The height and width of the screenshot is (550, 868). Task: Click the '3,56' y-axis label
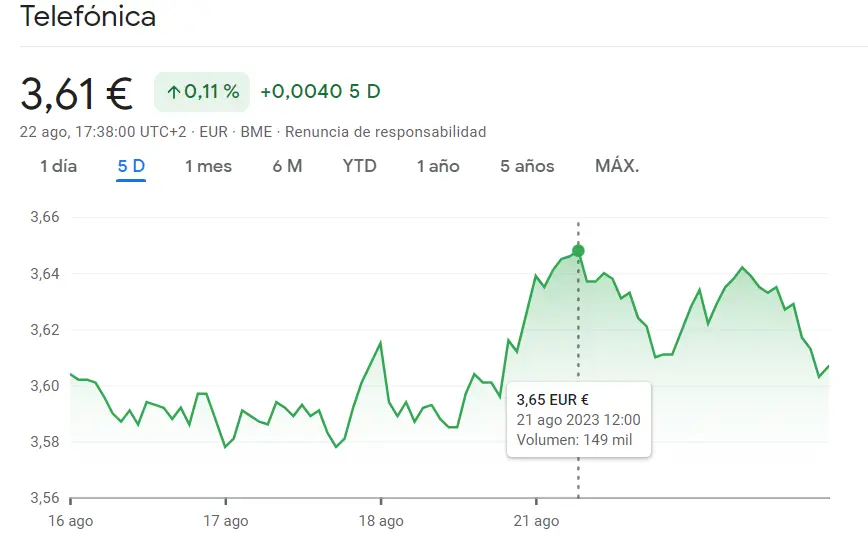45,497
